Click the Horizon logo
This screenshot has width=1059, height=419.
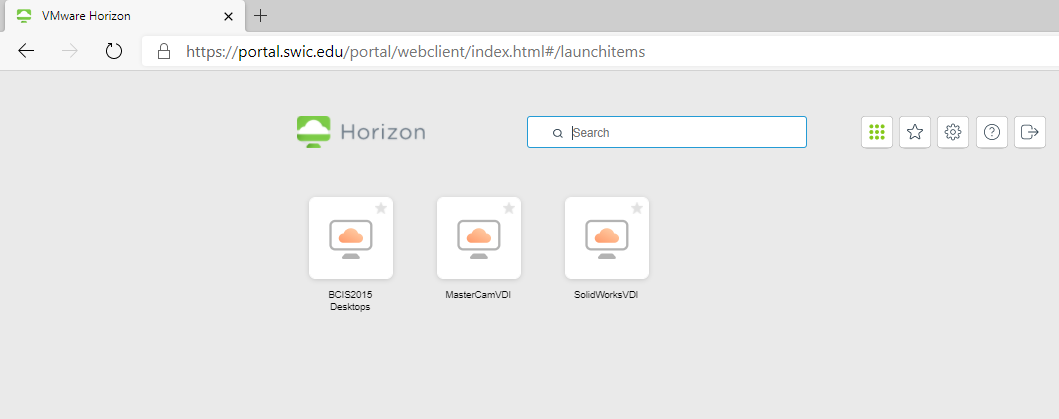pos(361,132)
